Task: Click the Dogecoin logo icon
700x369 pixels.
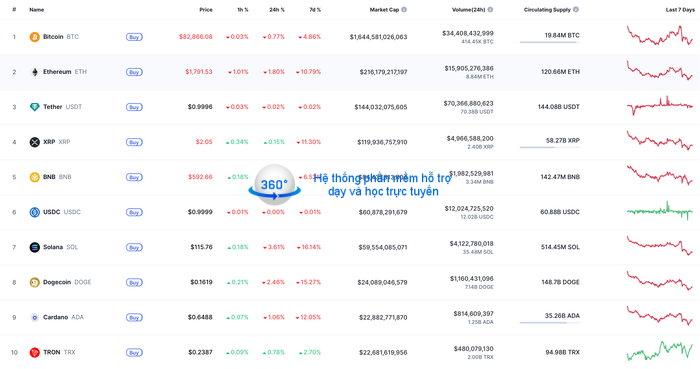Action: click(34, 282)
